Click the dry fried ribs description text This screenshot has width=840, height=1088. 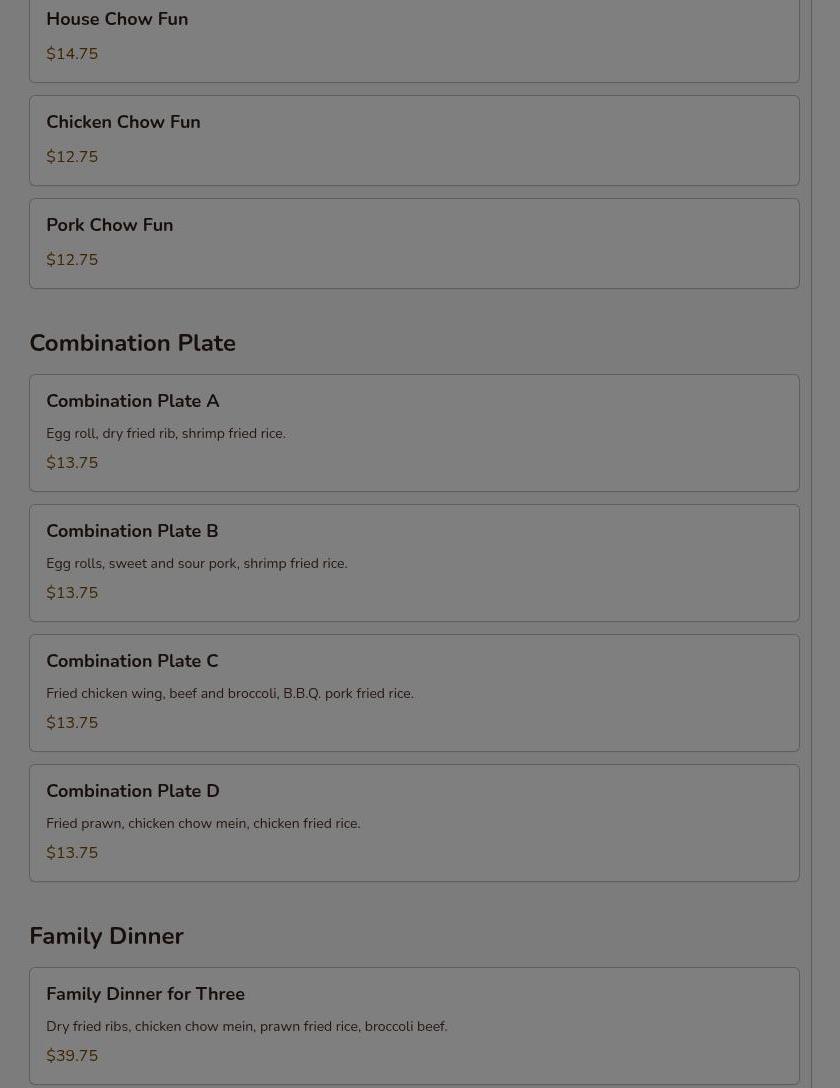pos(247,1027)
